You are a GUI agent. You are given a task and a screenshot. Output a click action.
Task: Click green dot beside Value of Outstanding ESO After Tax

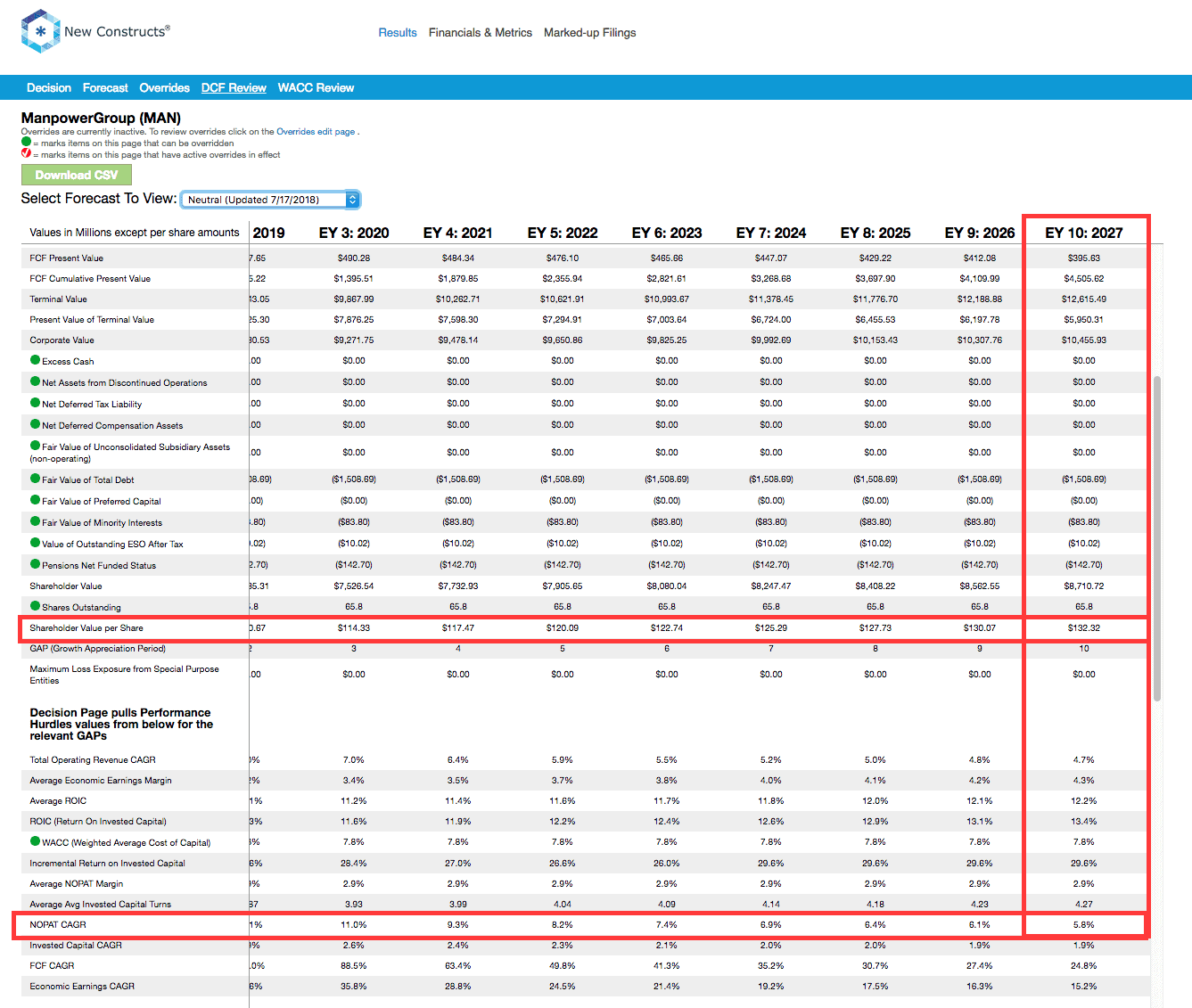[x=35, y=543]
